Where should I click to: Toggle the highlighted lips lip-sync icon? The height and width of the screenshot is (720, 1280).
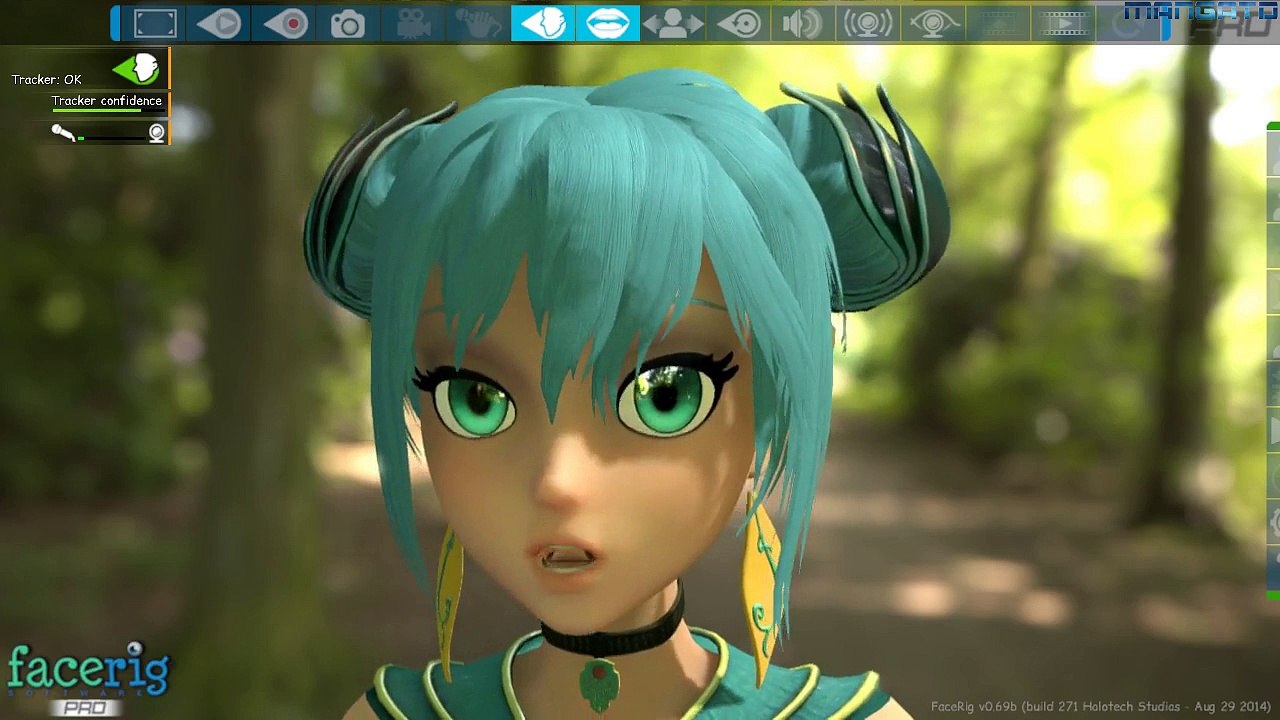tap(608, 23)
